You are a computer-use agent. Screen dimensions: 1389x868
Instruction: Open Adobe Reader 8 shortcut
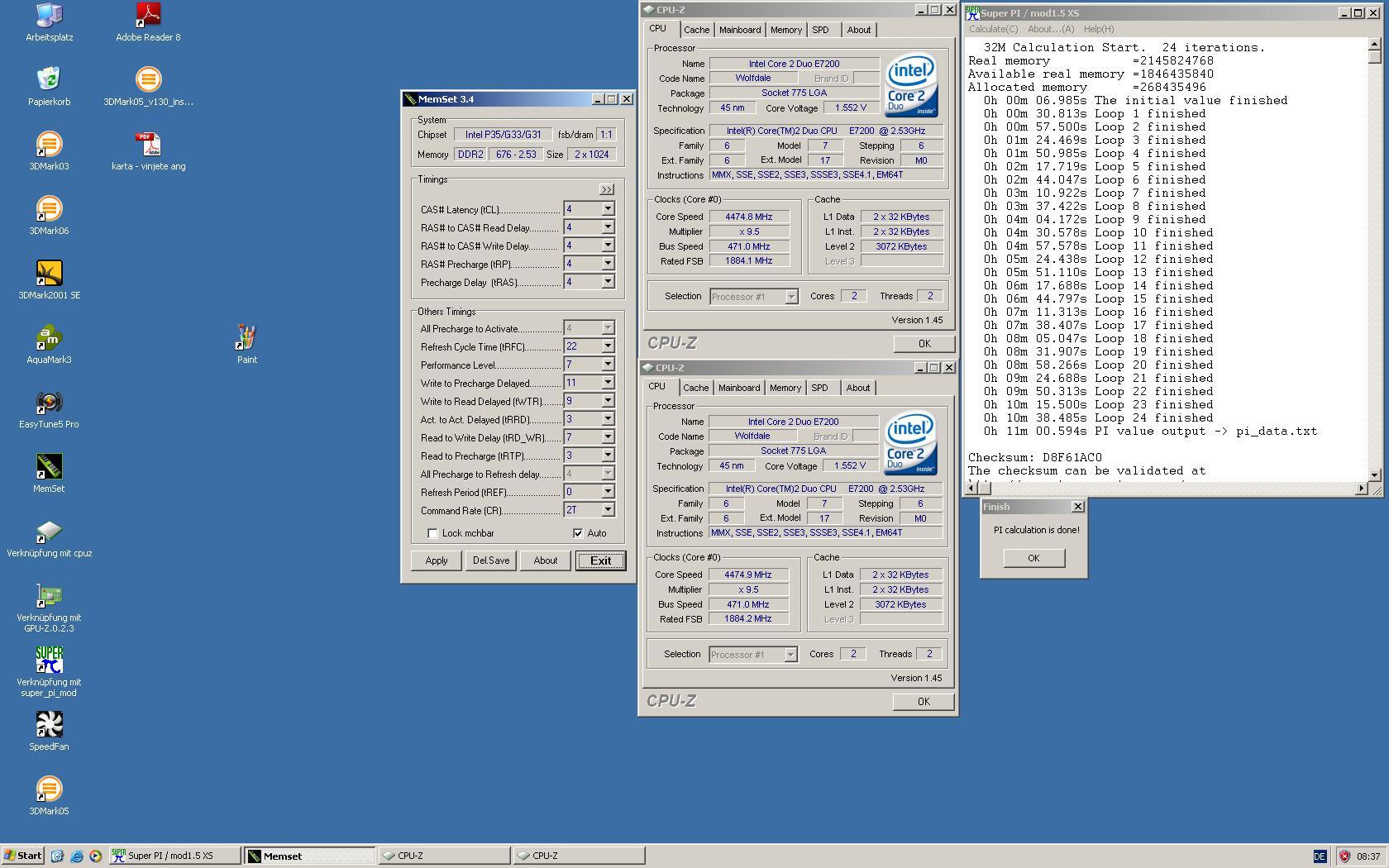[x=148, y=16]
